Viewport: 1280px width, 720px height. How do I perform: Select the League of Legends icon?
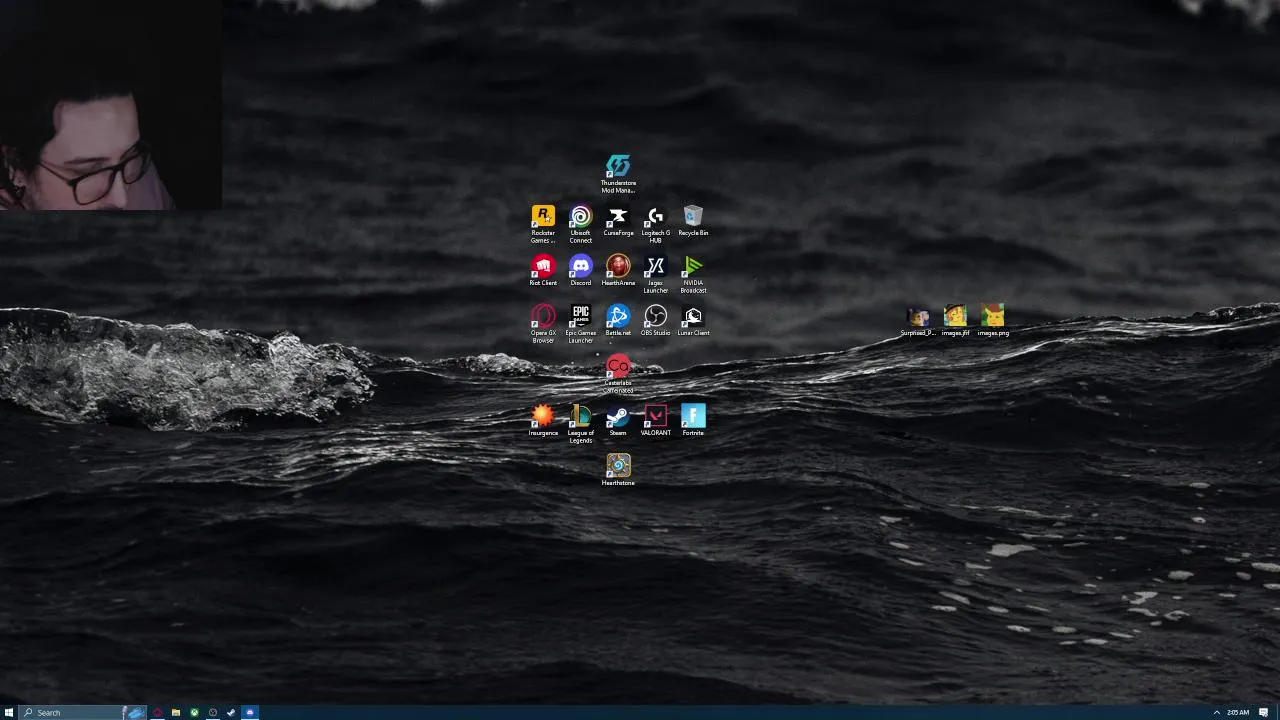coord(581,424)
